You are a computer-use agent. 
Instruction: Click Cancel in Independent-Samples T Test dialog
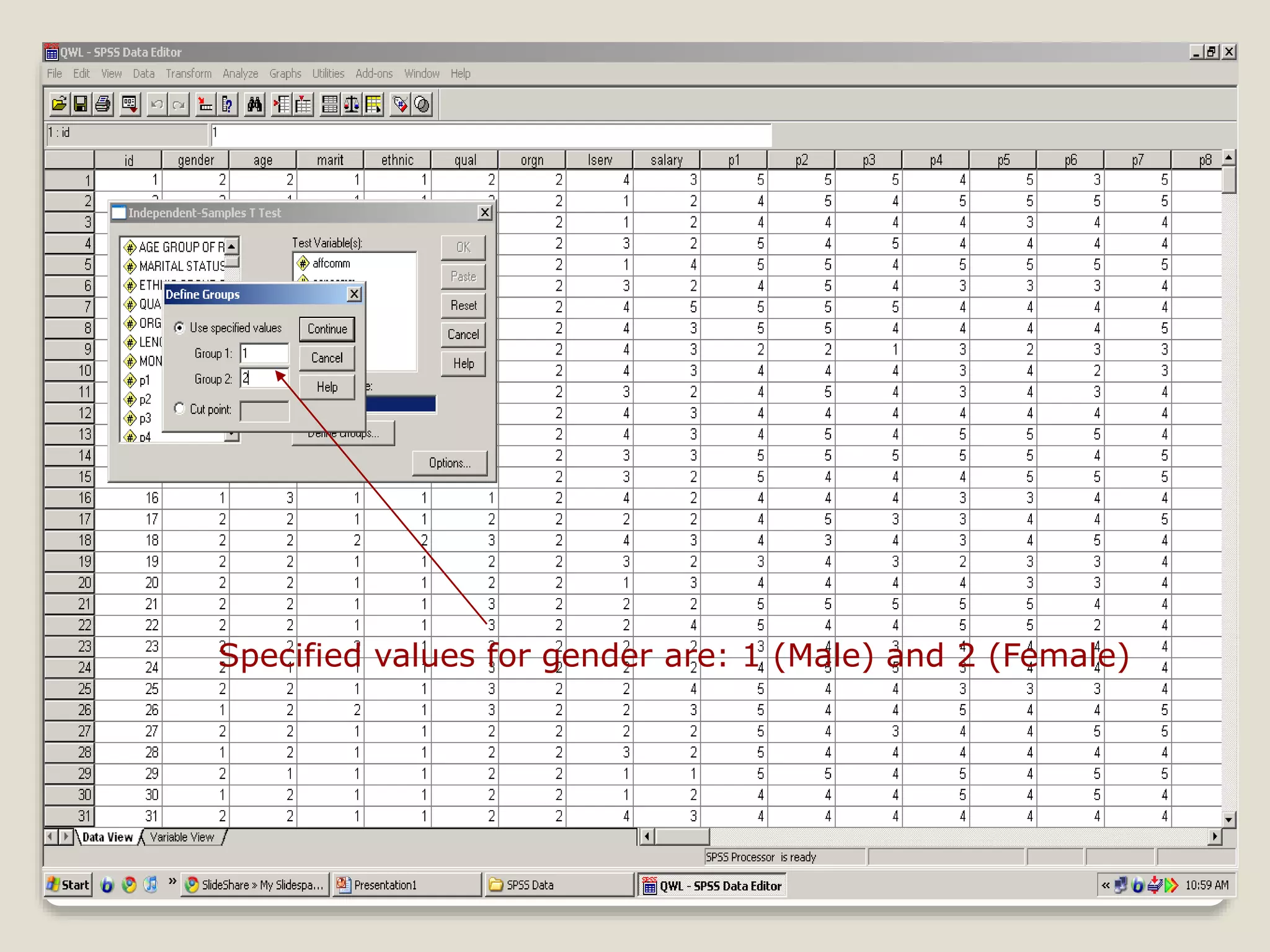point(464,335)
